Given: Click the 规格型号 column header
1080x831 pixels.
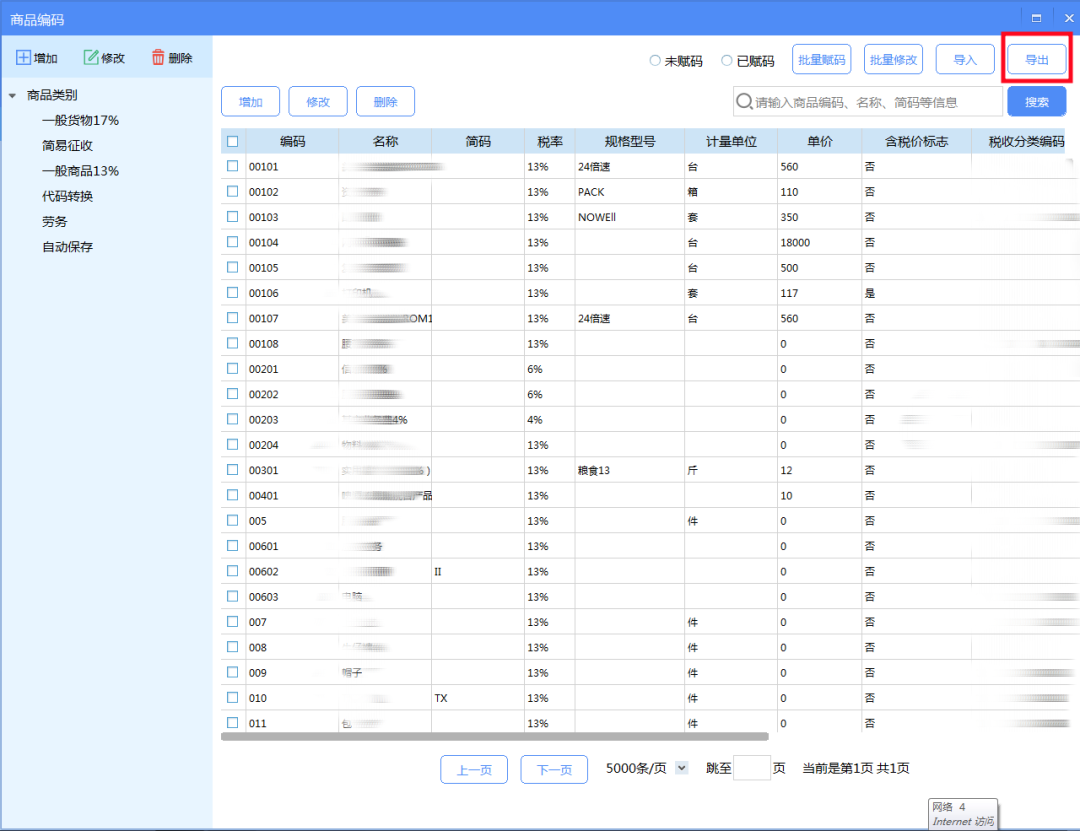Looking at the screenshot, I should coord(630,141).
